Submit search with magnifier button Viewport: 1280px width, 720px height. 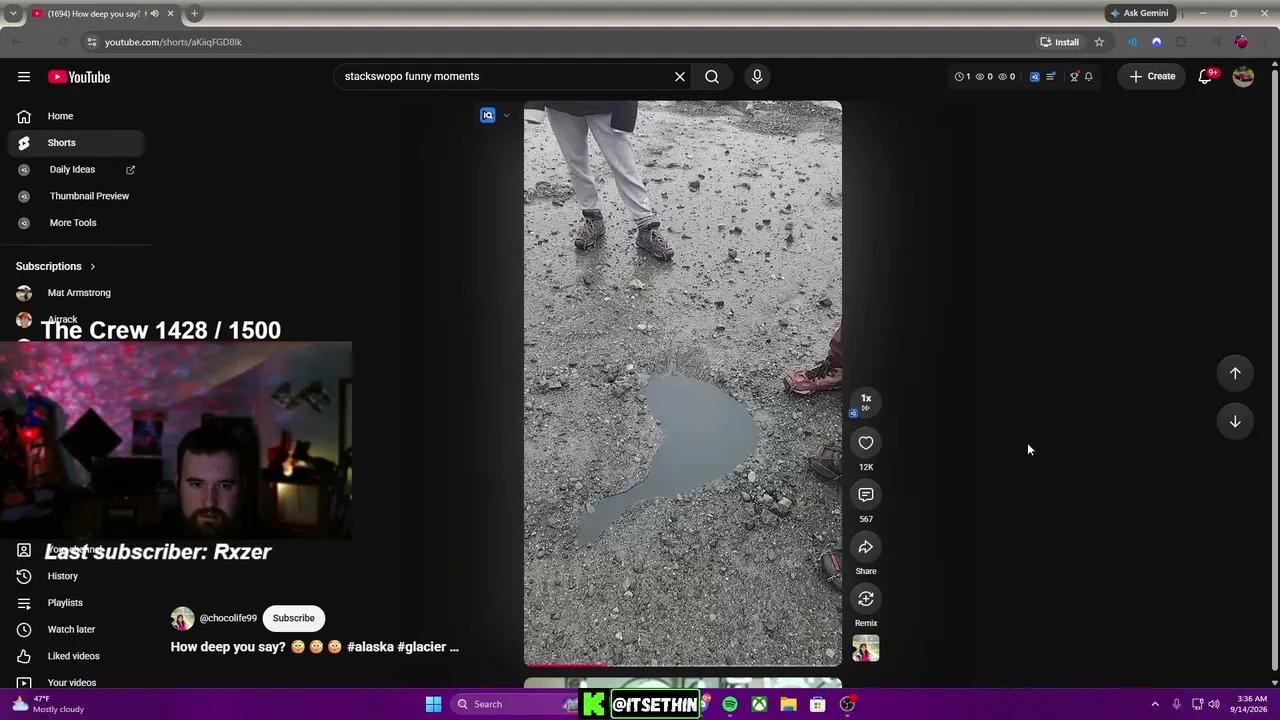point(712,76)
